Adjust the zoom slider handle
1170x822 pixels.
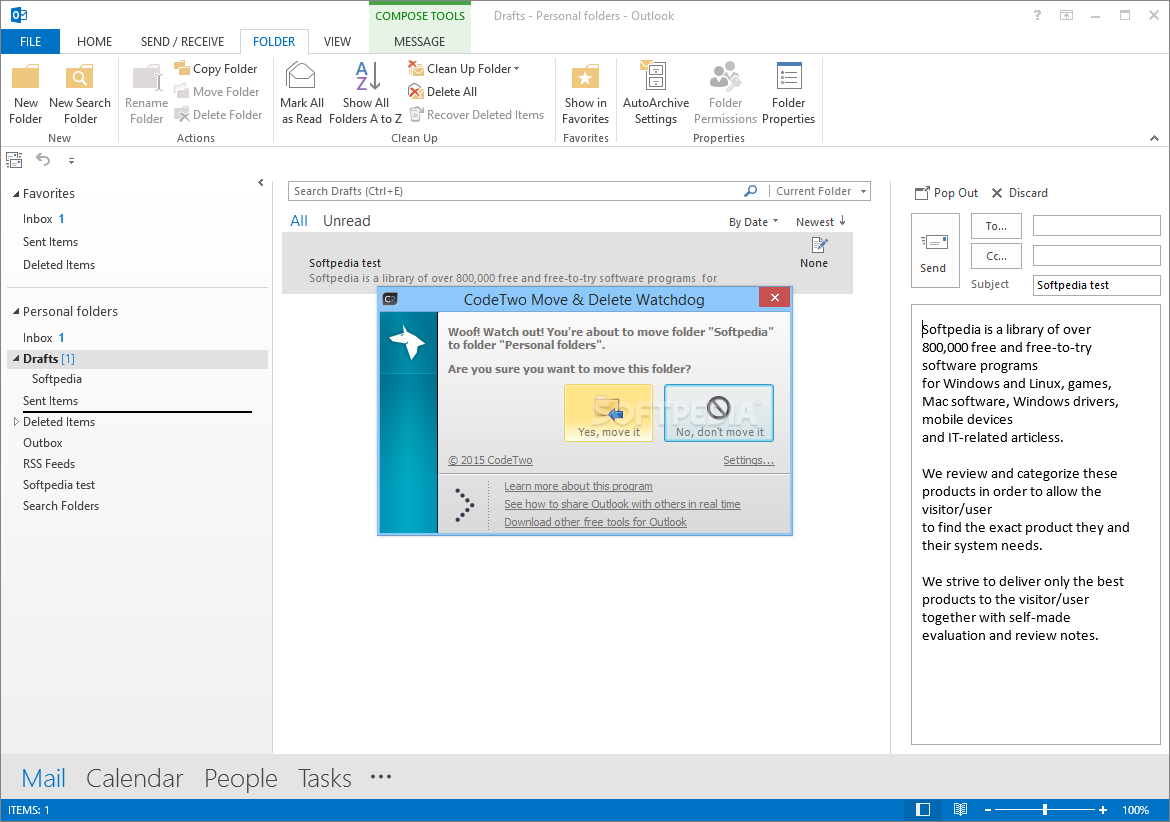tap(1045, 809)
